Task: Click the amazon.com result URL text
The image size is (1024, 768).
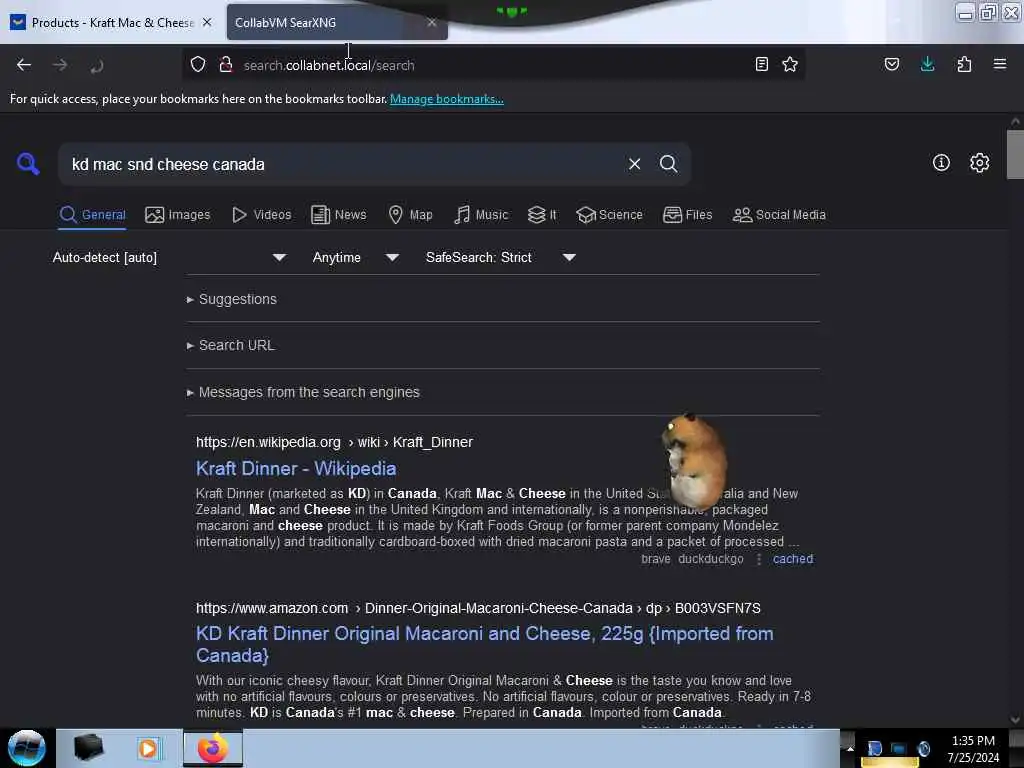Action: click(x=478, y=608)
